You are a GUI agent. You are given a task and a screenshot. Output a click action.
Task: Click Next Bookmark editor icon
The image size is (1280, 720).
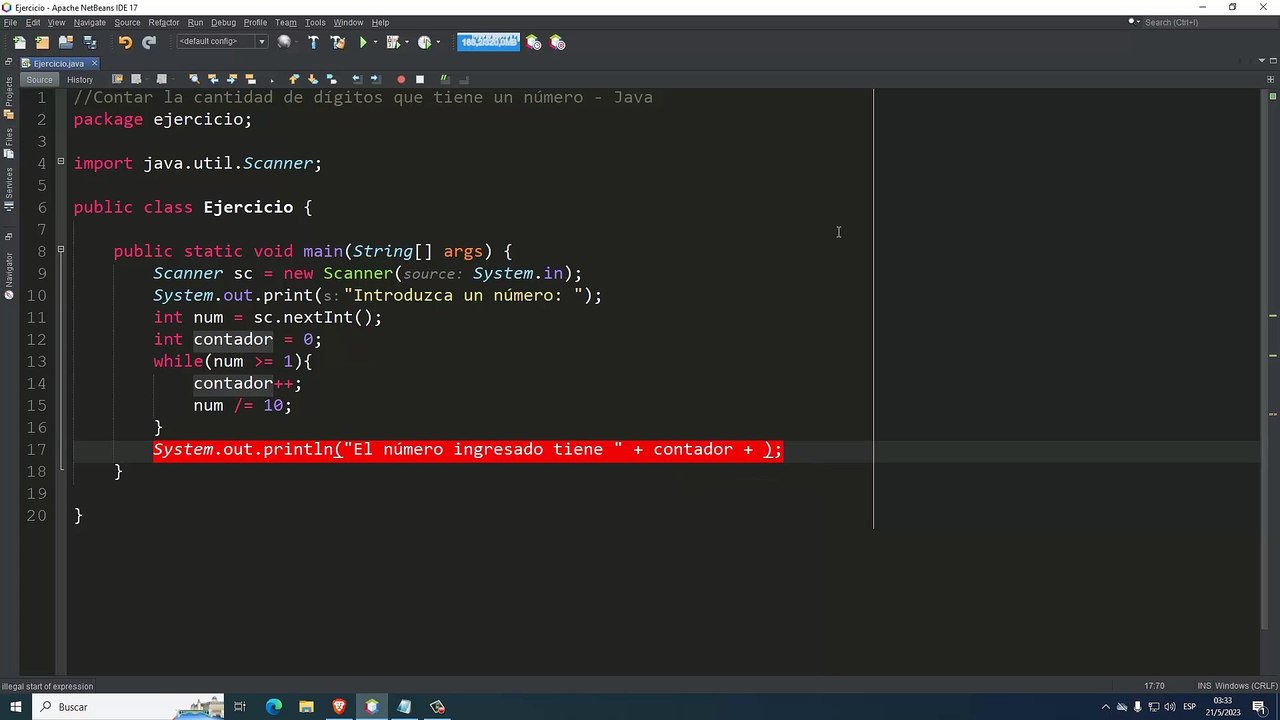click(313, 79)
